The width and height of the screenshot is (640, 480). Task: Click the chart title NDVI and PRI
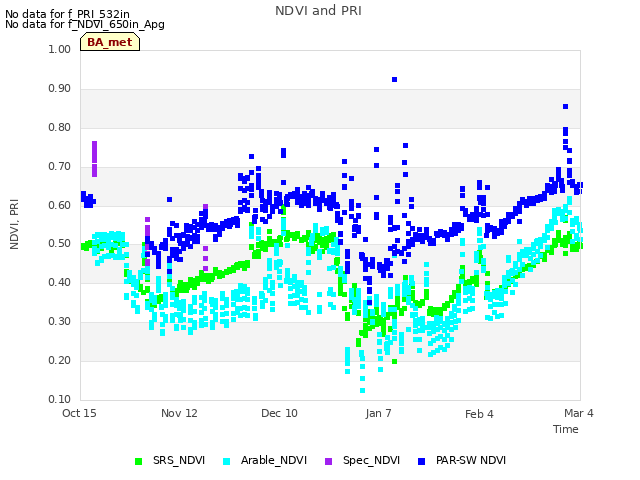tap(318, 11)
